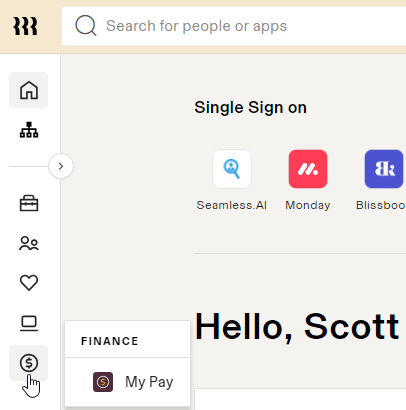Launch the Monday app tile

[308, 169]
